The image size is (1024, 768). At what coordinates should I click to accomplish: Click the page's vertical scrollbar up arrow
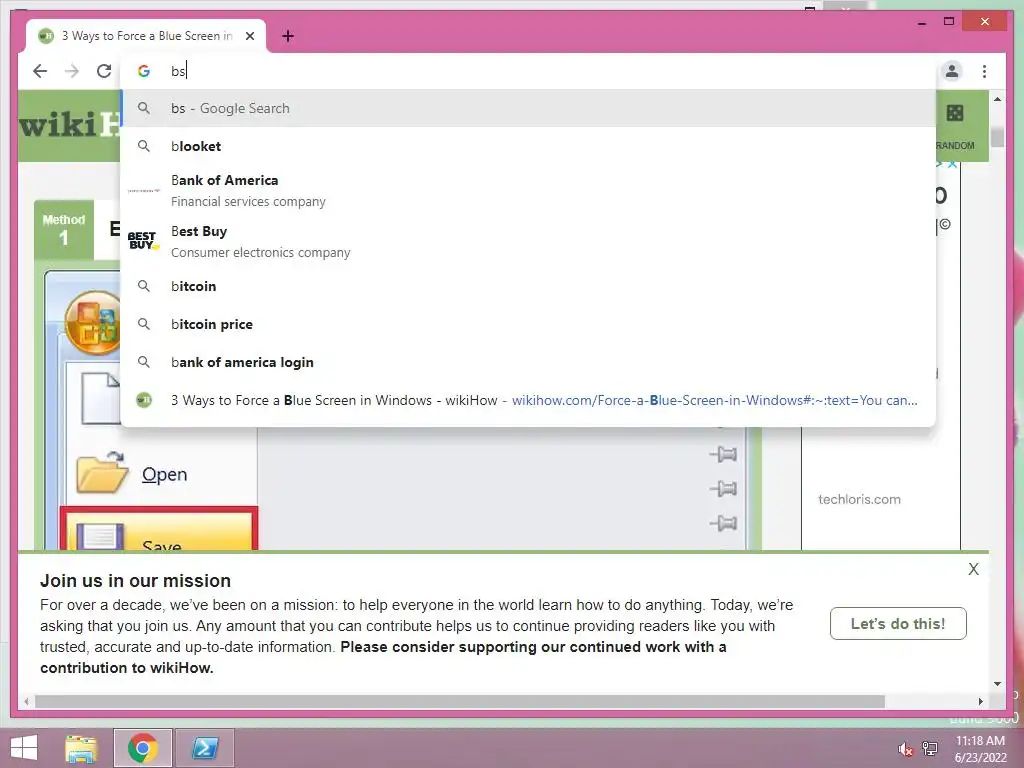[x=997, y=99]
